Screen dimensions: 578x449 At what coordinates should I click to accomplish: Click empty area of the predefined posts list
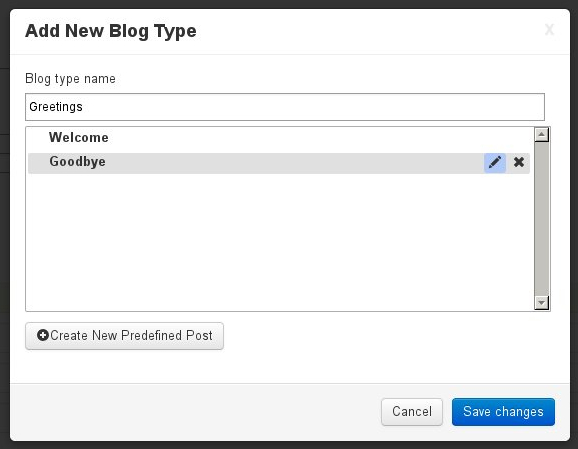[279, 240]
